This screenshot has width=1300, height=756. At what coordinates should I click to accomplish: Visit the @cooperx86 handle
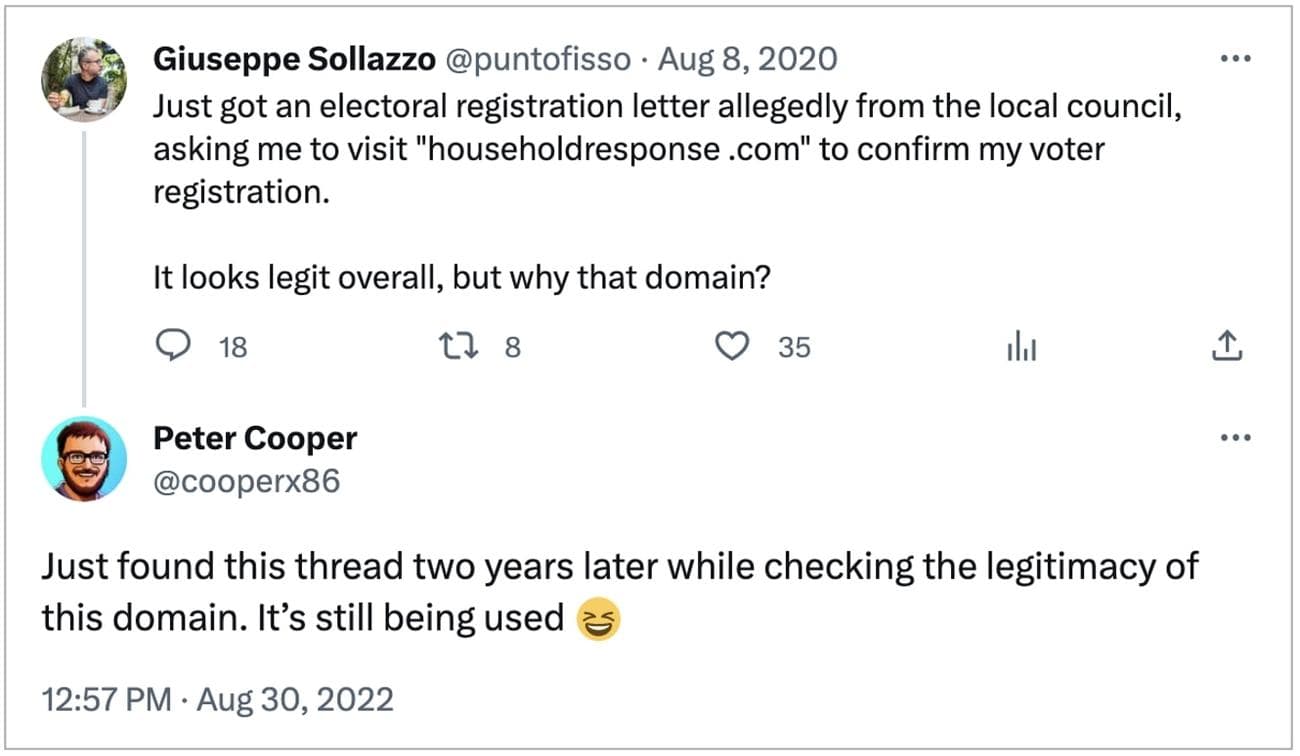[x=246, y=482]
